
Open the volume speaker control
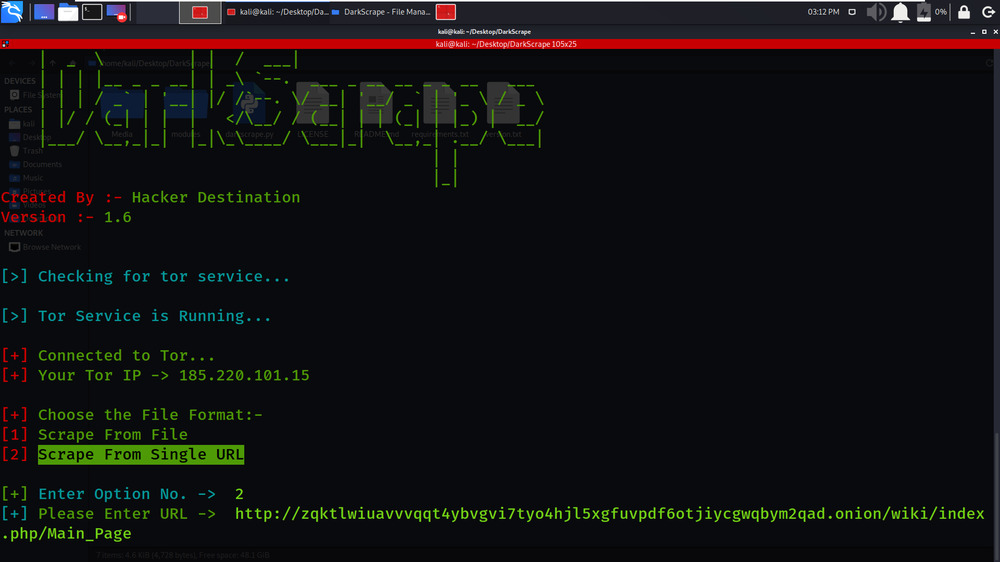[876, 12]
